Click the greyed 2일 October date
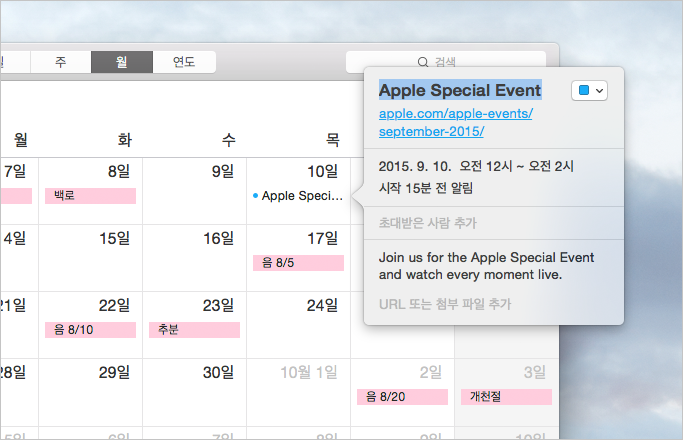Image resolution: width=683 pixels, height=440 pixels. (431, 372)
